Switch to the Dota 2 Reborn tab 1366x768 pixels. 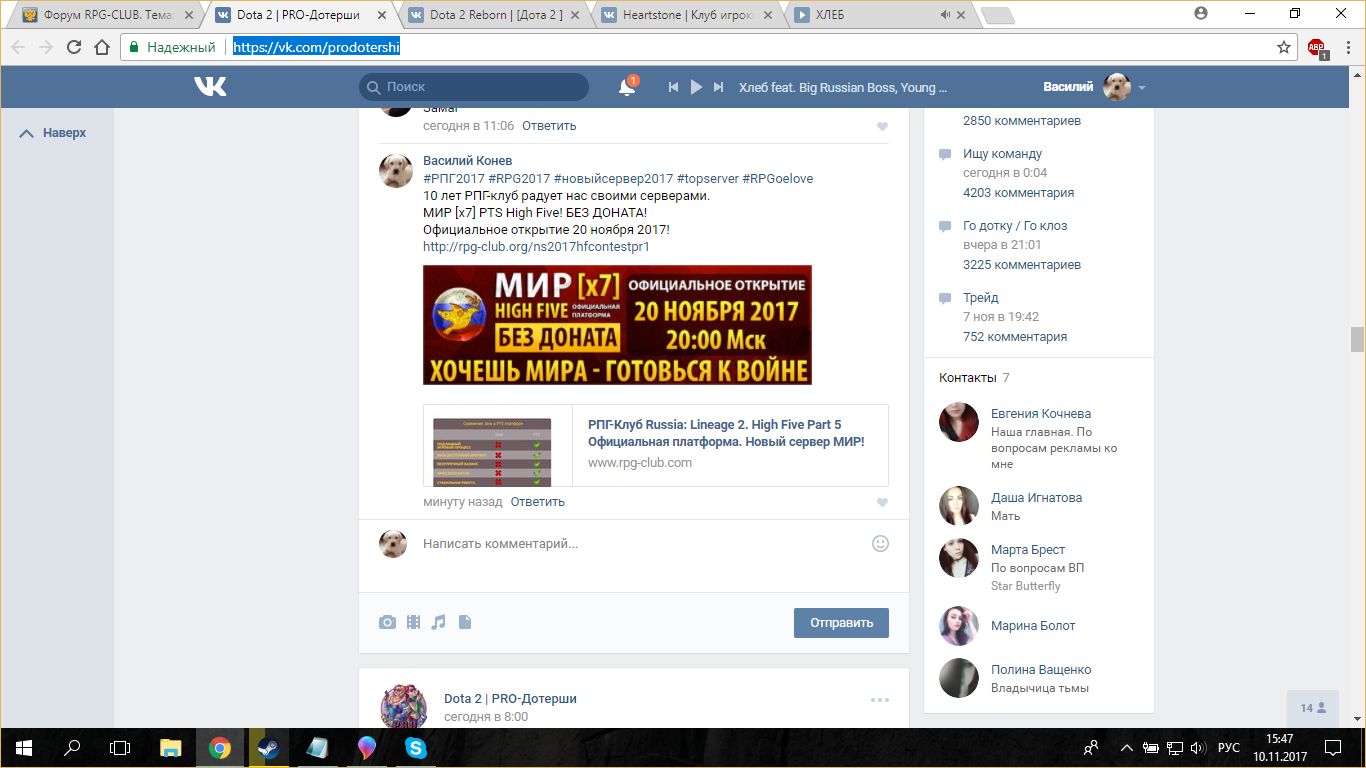tap(496, 15)
